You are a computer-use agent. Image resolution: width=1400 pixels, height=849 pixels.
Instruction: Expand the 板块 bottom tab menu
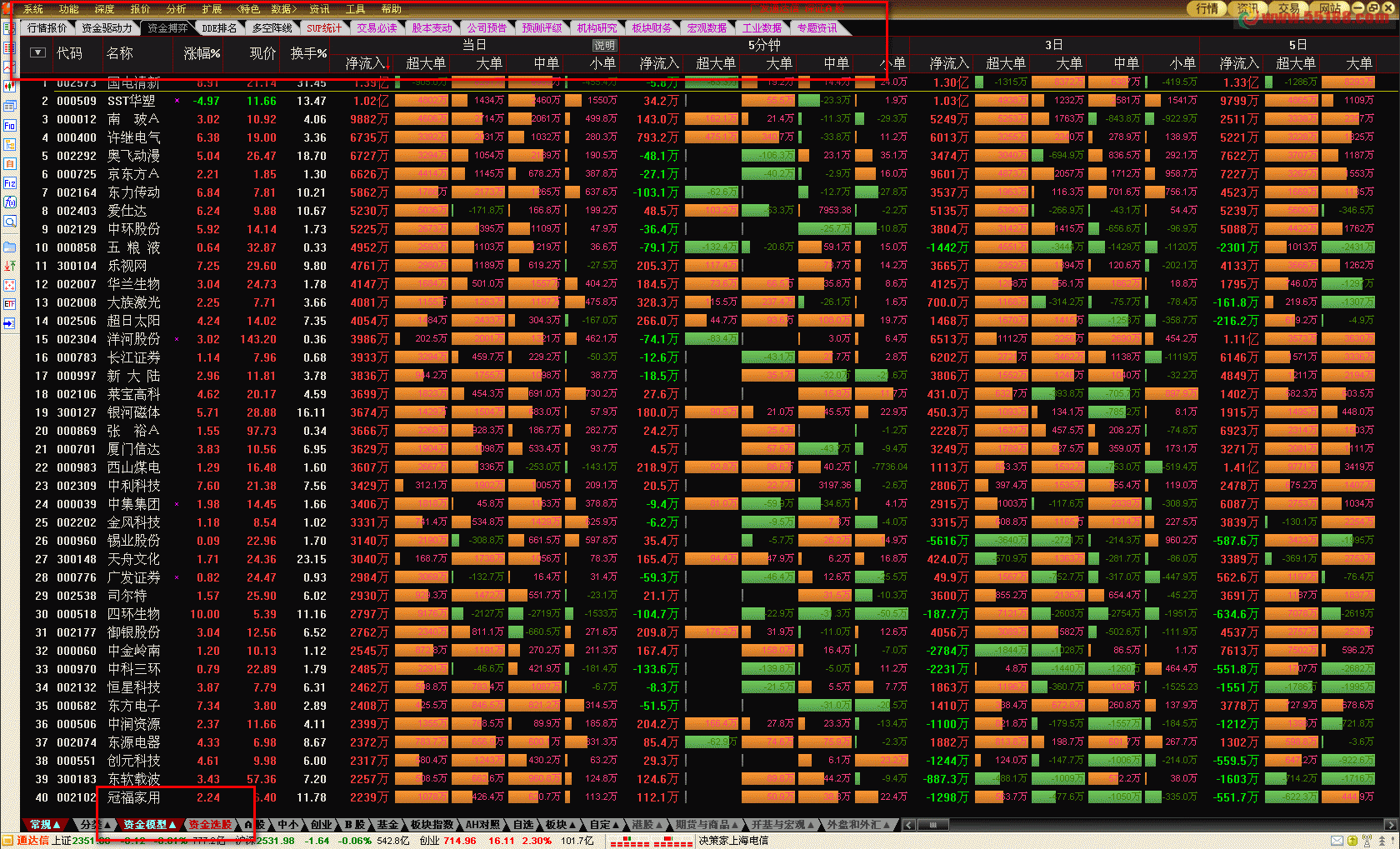point(561,824)
